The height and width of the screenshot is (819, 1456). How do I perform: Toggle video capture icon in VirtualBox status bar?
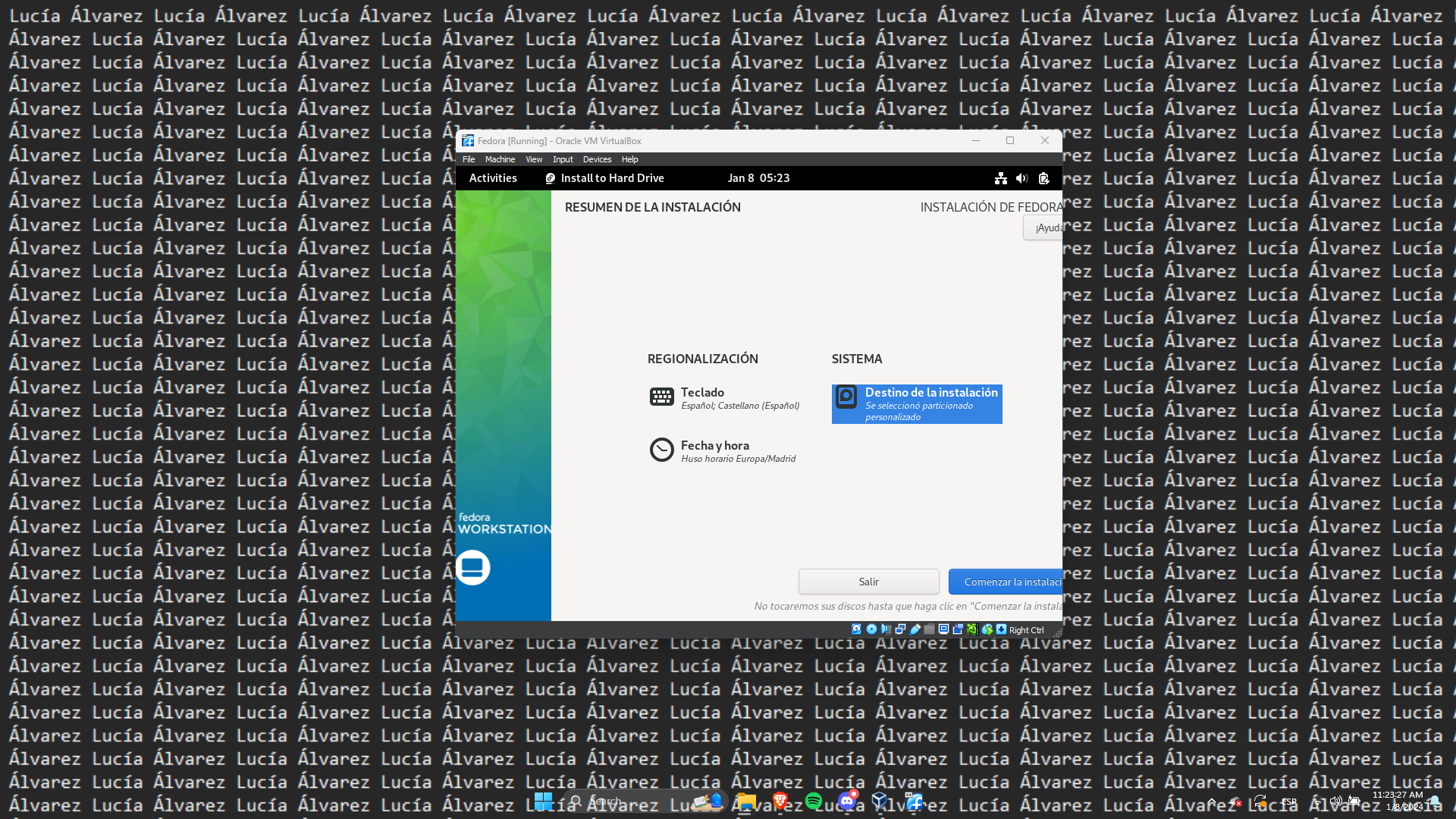[x=957, y=629]
